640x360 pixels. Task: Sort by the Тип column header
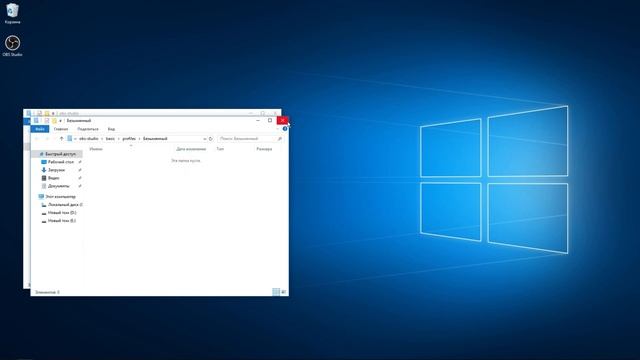tap(220, 149)
